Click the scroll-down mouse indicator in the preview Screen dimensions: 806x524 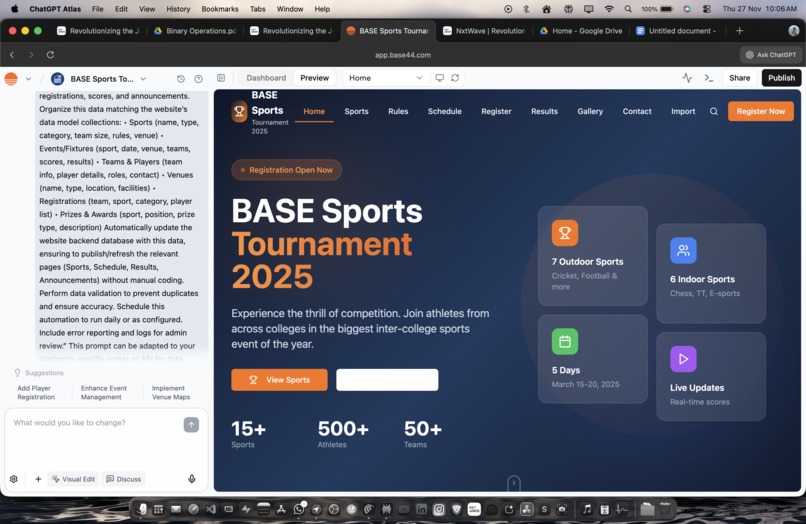(x=514, y=483)
